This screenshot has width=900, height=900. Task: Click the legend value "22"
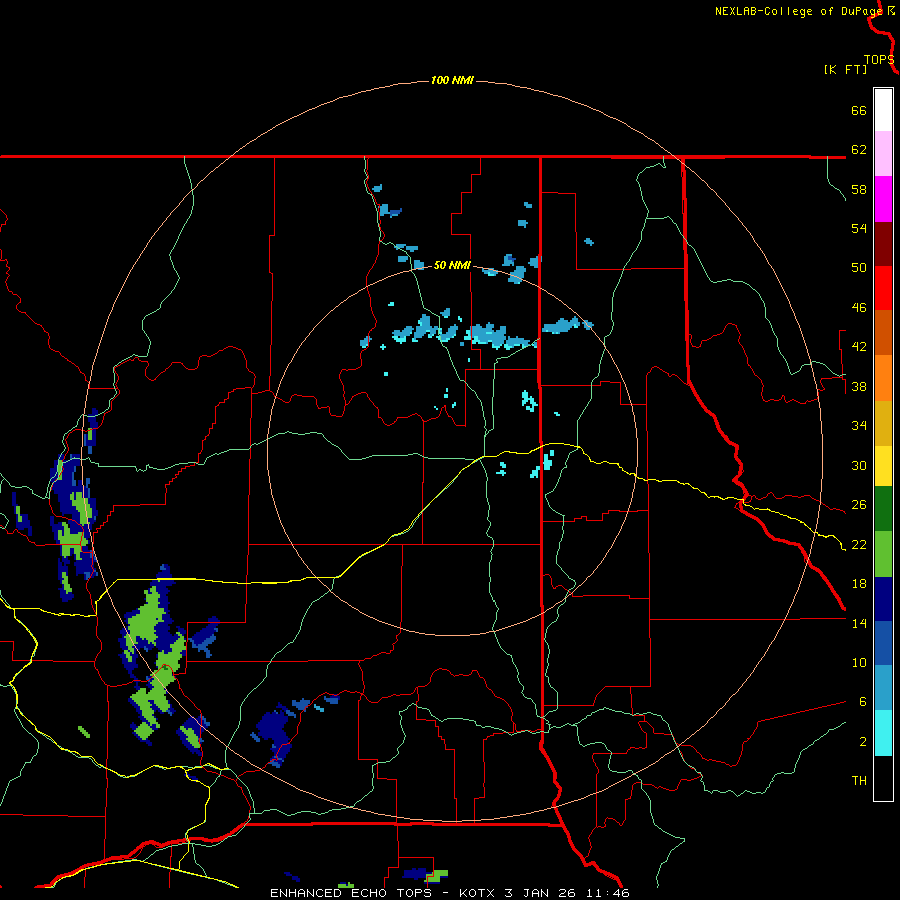tap(859, 544)
